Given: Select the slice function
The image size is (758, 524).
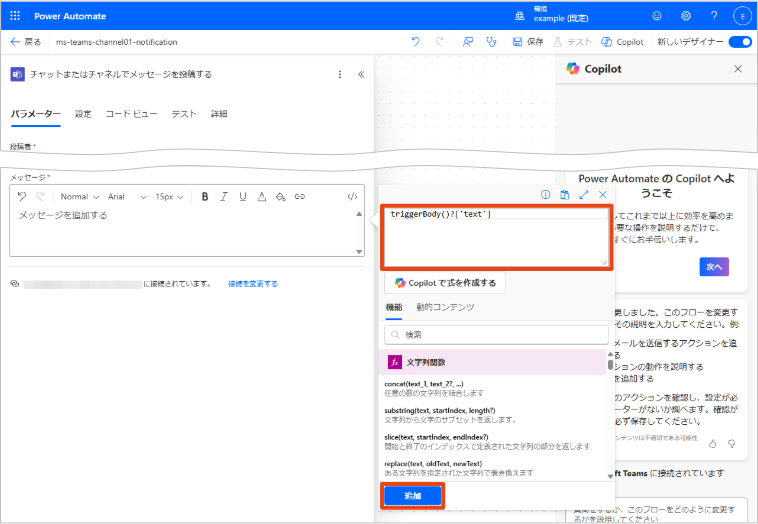Looking at the screenshot, I should [492, 441].
